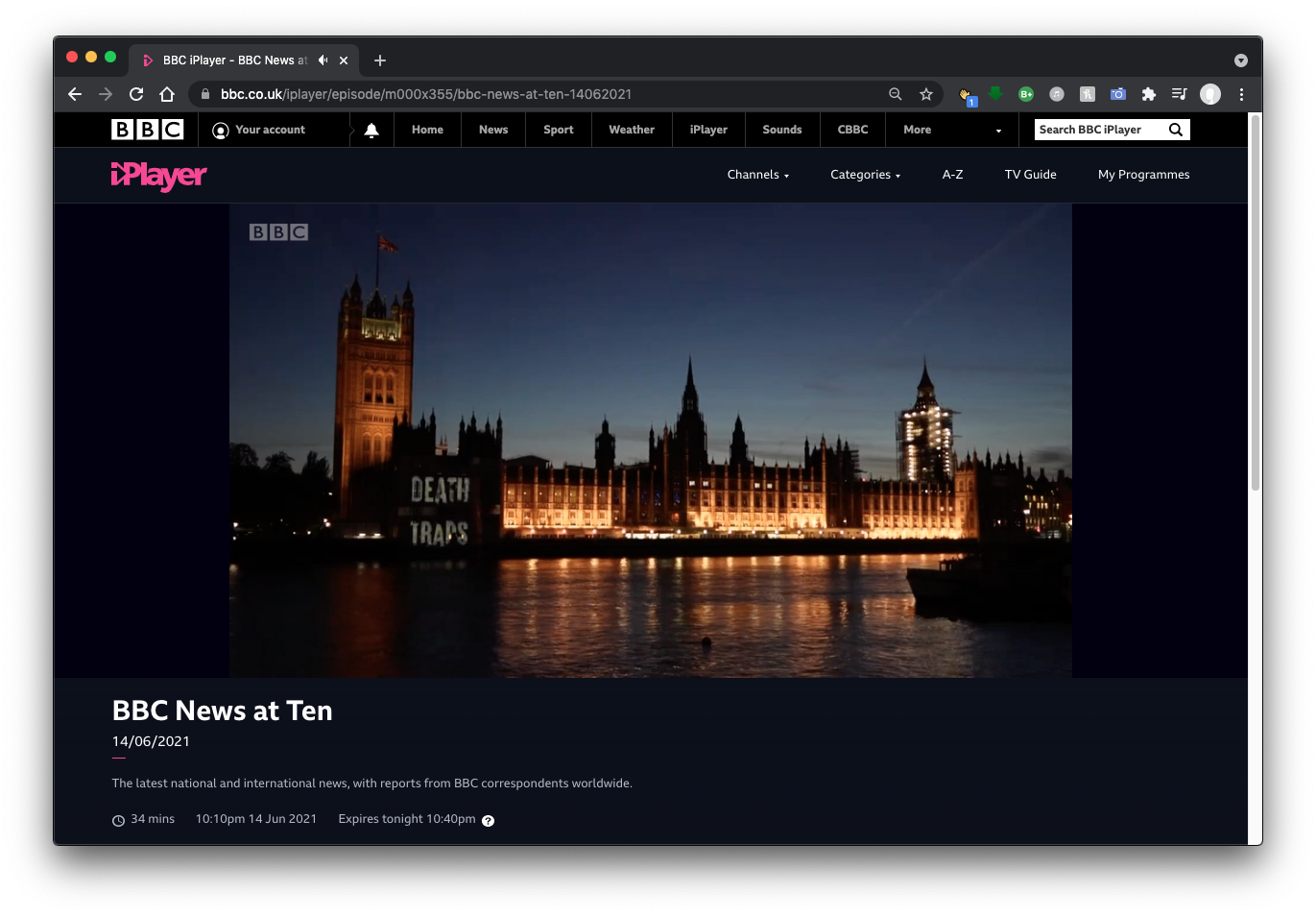Click the browser forward arrow
This screenshot has height=916, width=1316.
(x=106, y=94)
